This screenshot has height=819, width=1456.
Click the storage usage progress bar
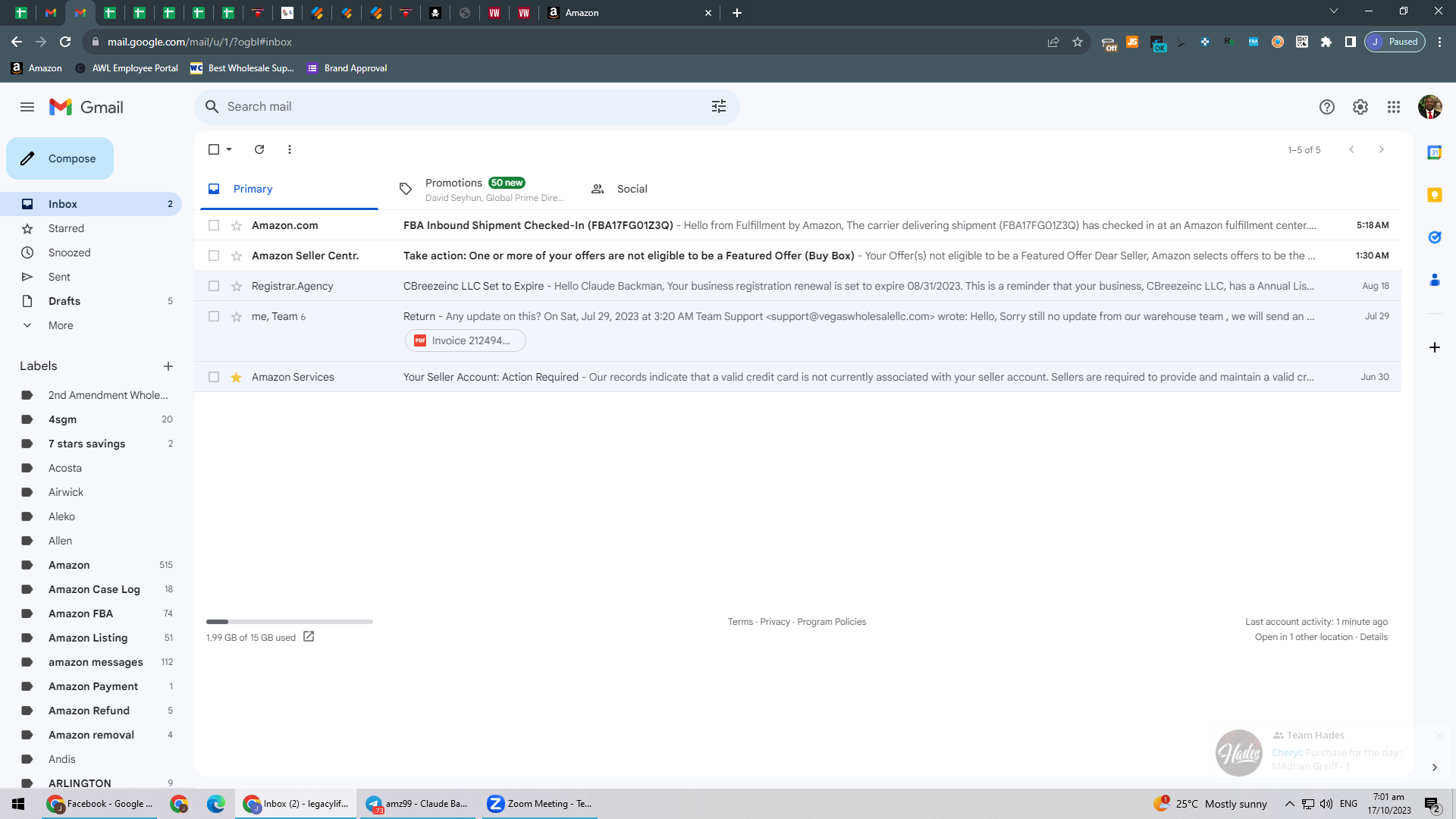click(290, 622)
